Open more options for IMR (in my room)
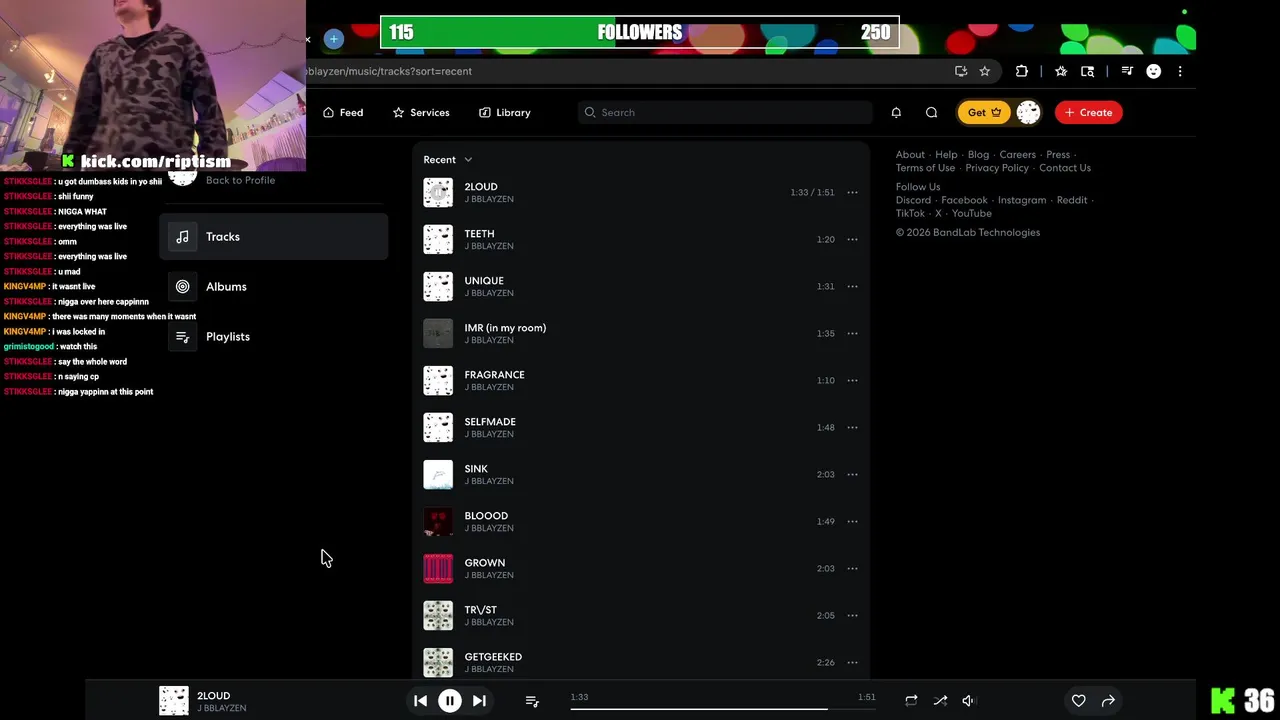 pos(852,333)
